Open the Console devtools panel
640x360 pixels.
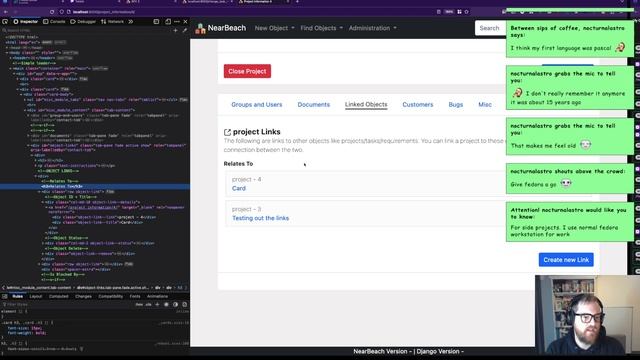[54, 22]
